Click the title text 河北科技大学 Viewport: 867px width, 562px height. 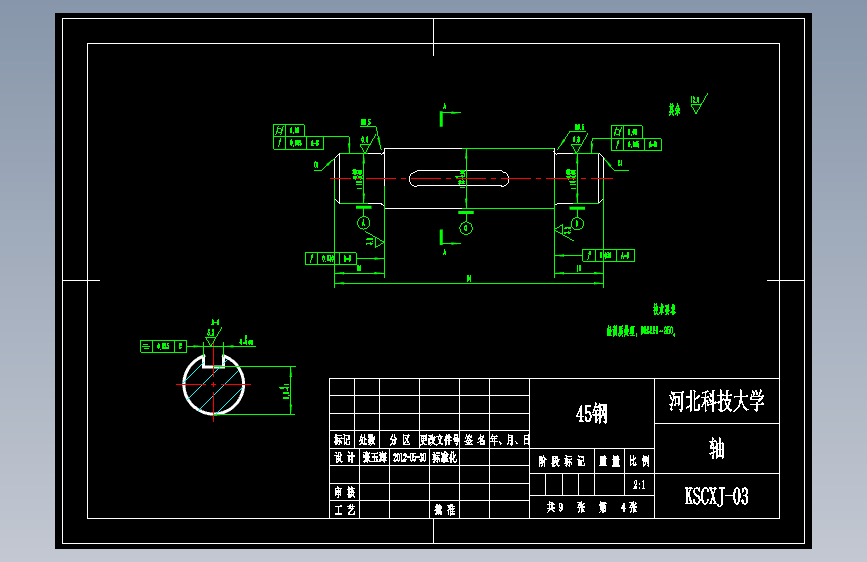tap(716, 401)
